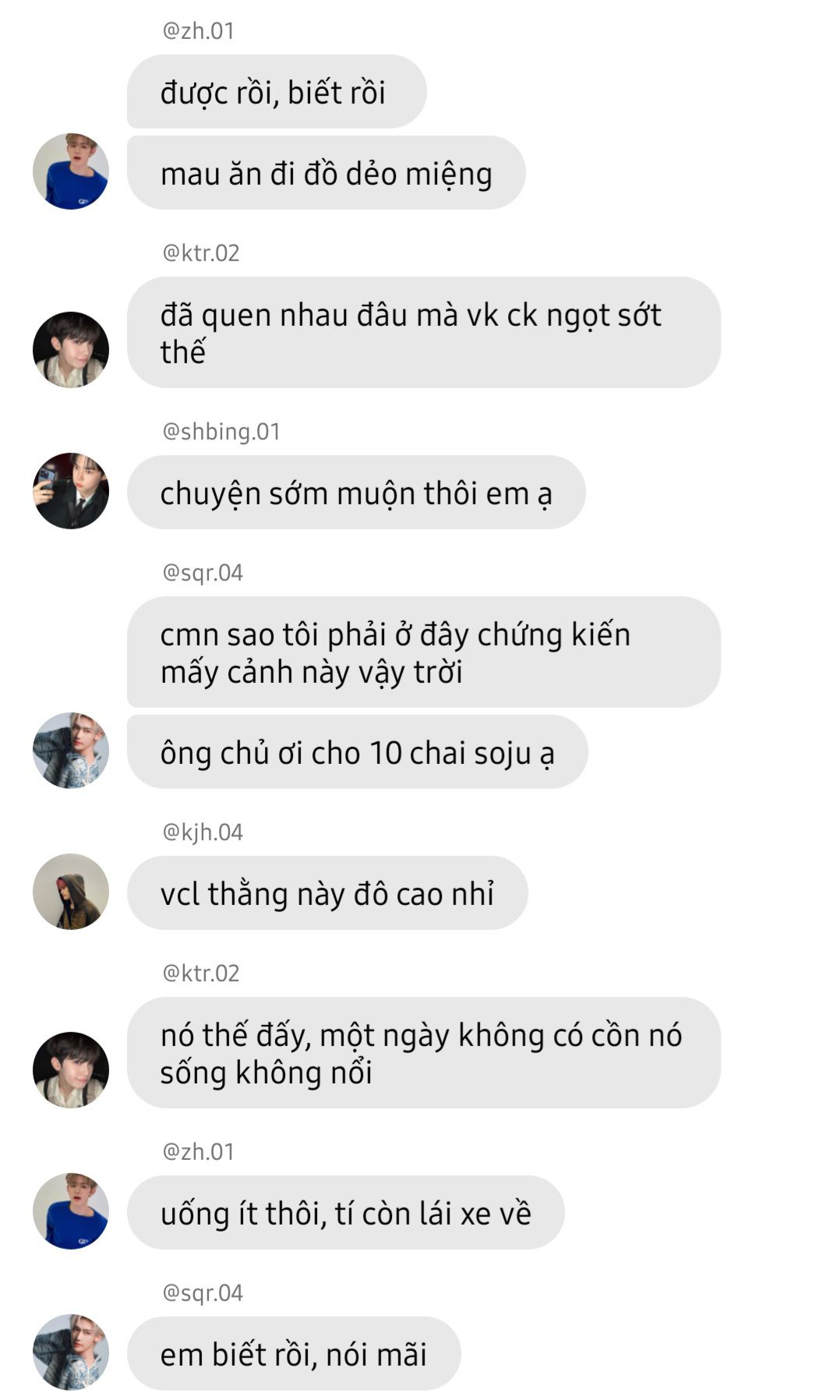
Task: Open the first @sqr.04 avatar
Action: coord(71,750)
